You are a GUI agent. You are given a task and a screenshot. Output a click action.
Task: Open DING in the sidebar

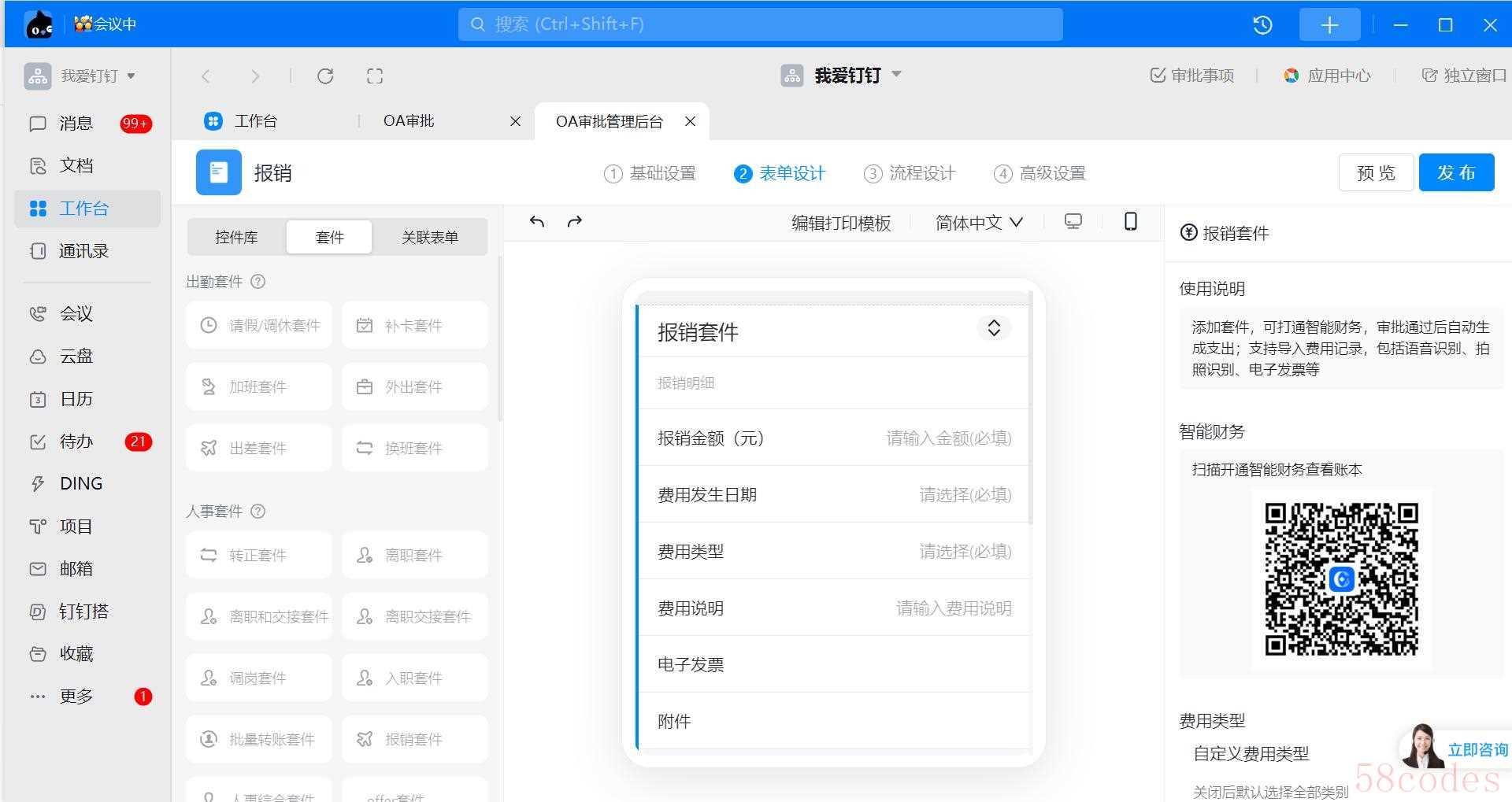coord(87,484)
